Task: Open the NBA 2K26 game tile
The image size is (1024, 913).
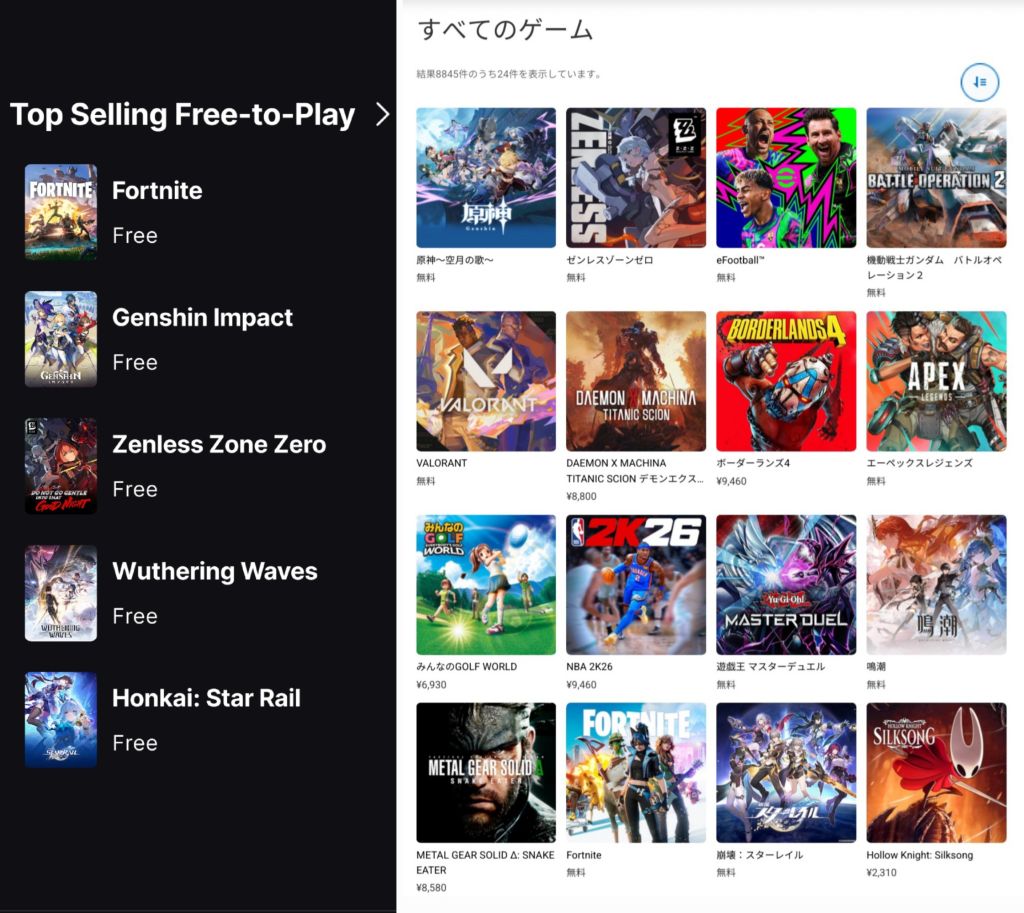Action: (636, 585)
